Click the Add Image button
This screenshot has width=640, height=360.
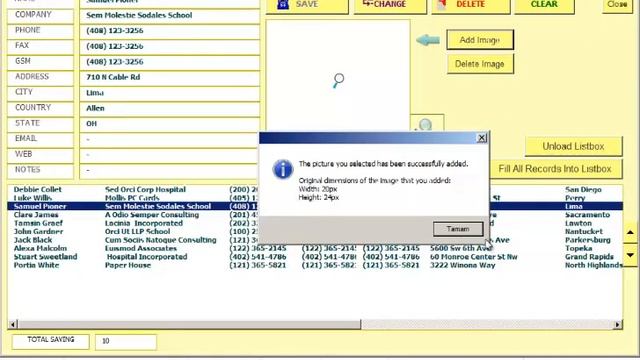click(x=480, y=40)
